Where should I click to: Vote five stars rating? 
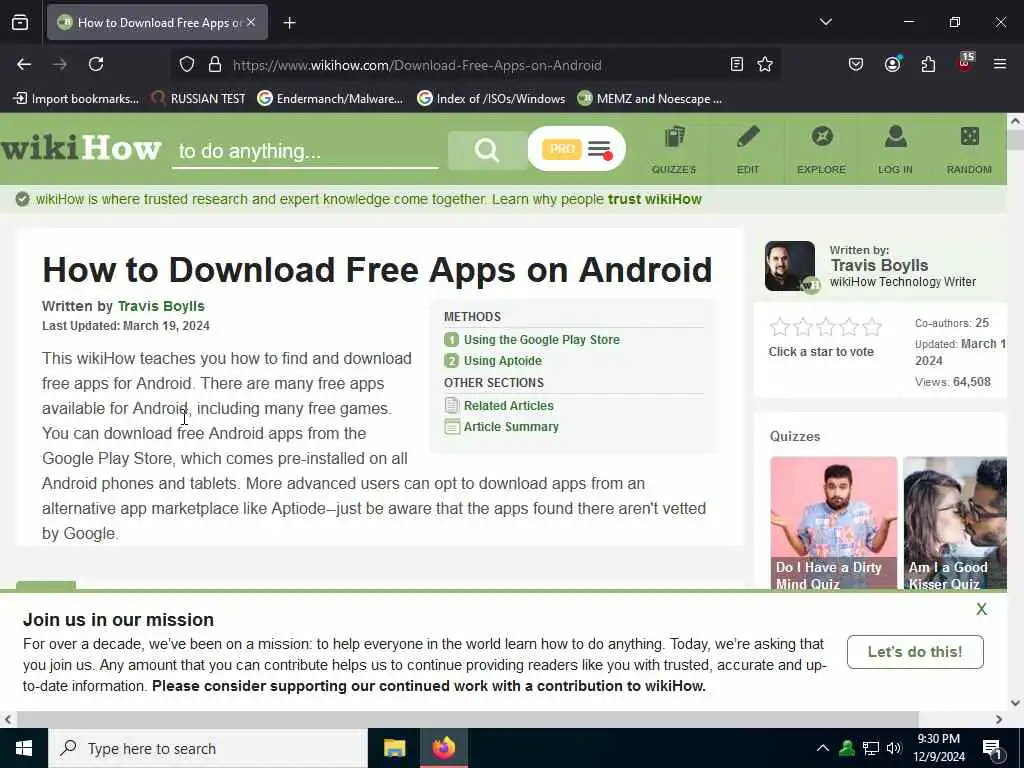(872, 327)
